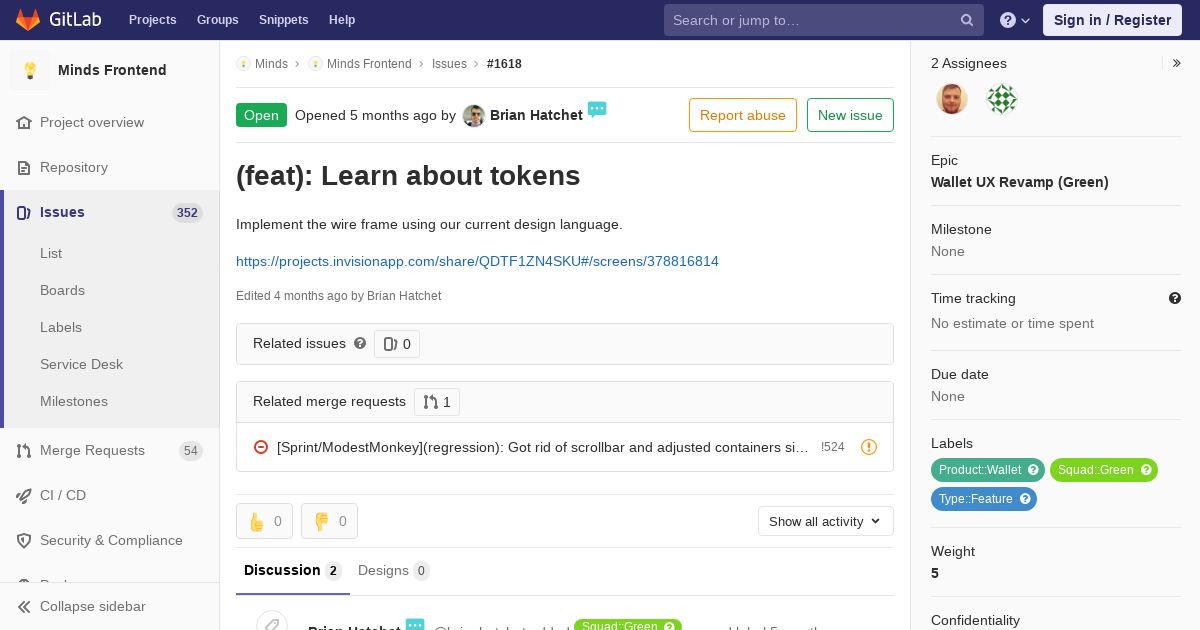
Task: Click the first assignee avatar
Action: coord(952,99)
